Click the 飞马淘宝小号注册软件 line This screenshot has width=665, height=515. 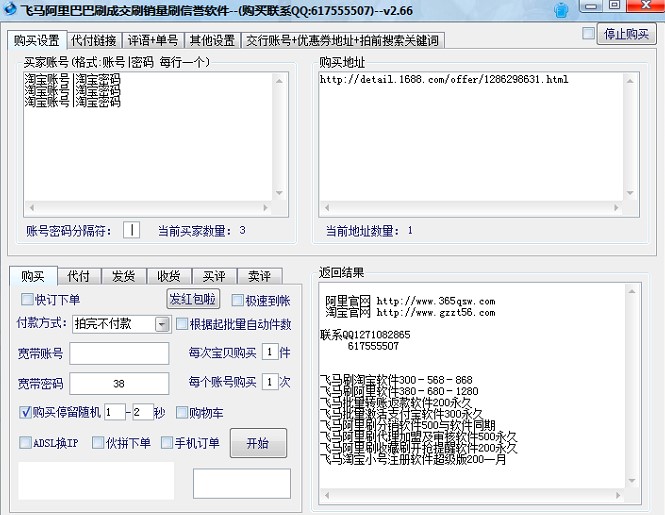(x=413, y=459)
